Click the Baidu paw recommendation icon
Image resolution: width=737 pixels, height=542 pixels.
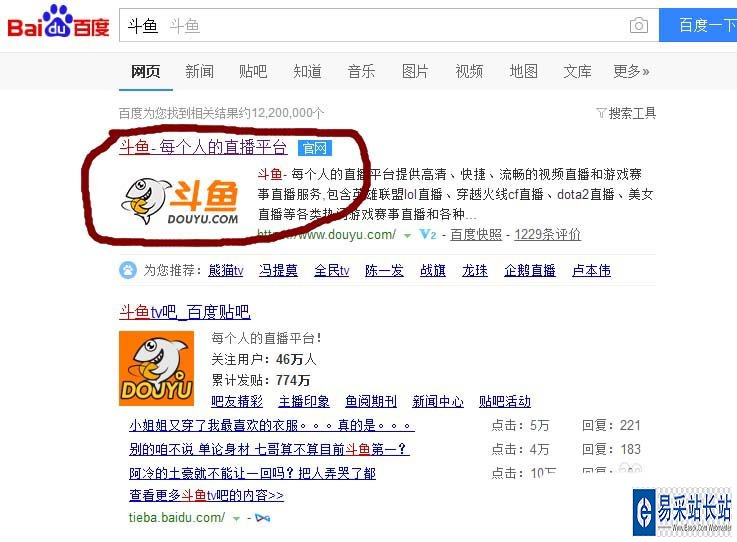point(127,270)
